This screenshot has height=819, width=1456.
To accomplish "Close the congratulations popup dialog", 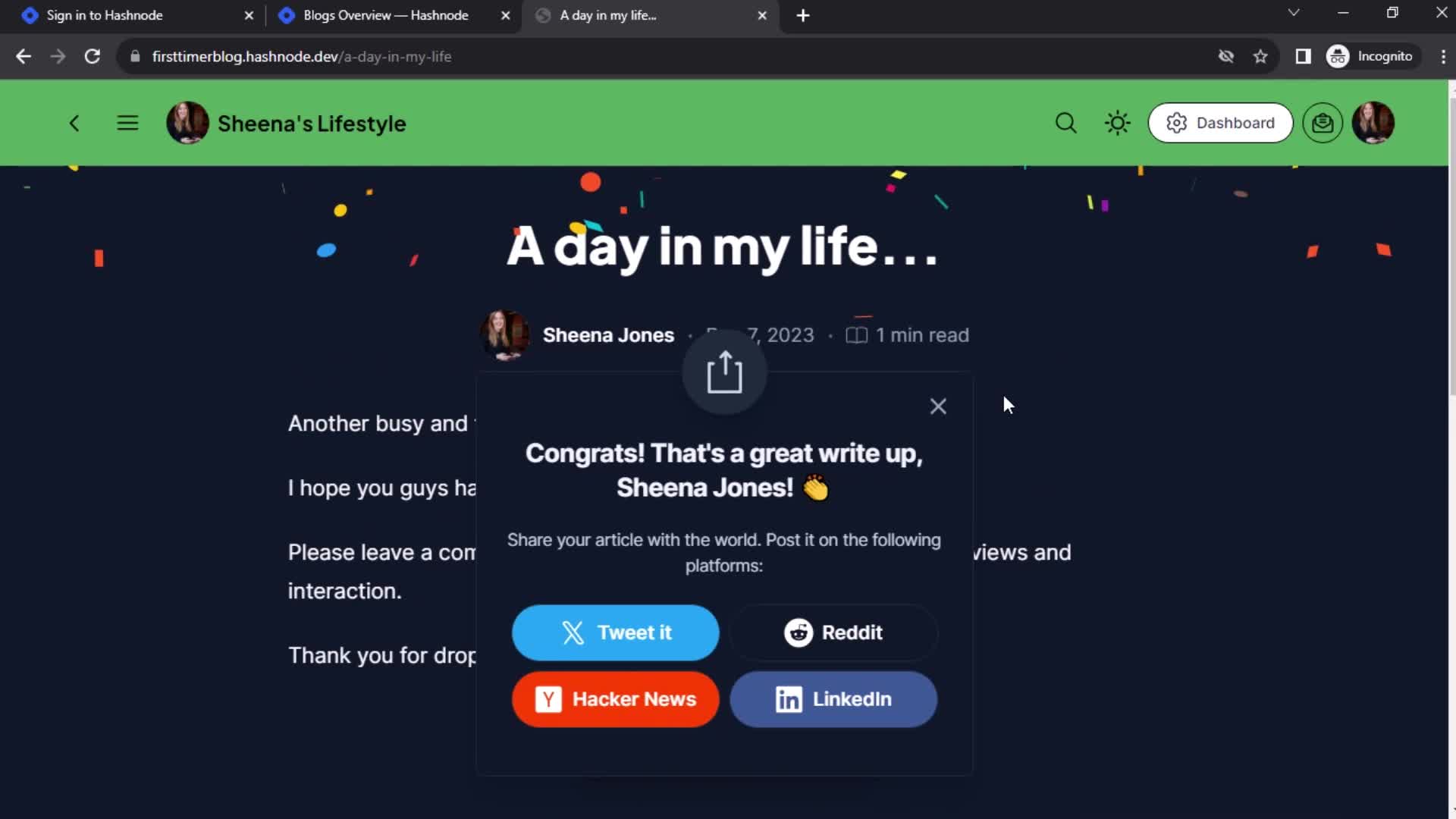I will click(938, 406).
